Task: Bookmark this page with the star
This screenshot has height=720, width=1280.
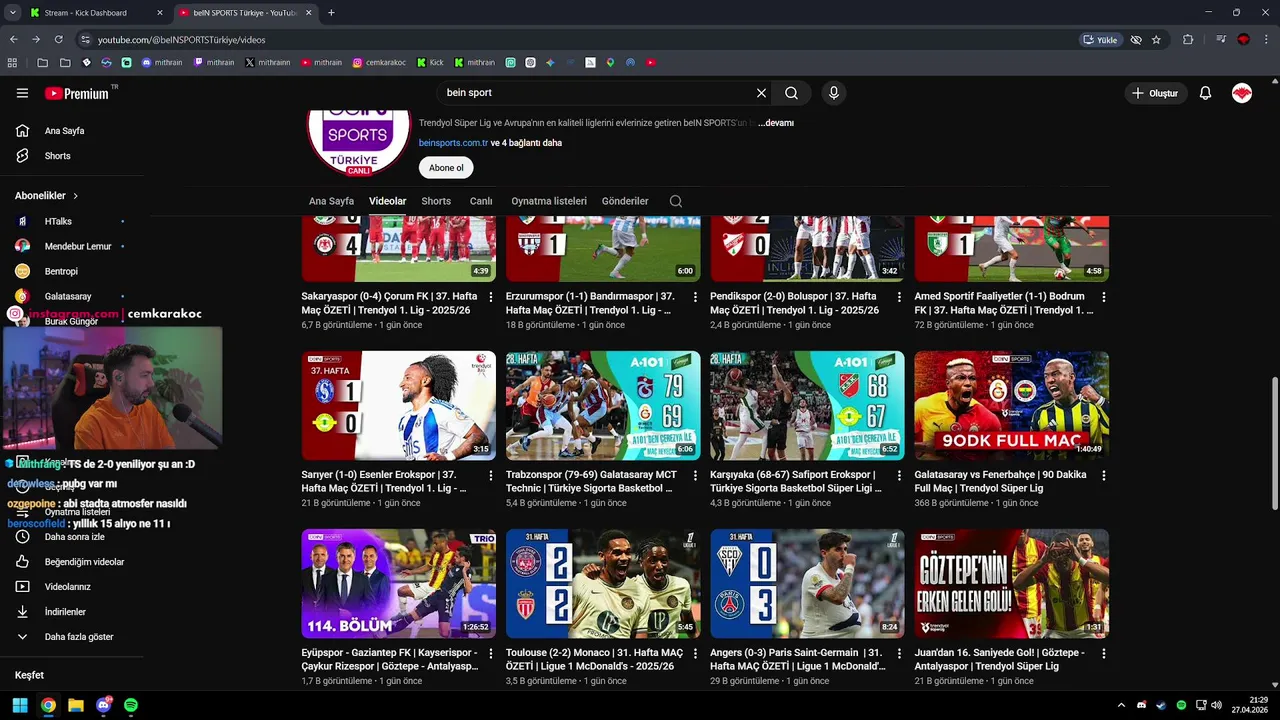Action: coord(1157,40)
